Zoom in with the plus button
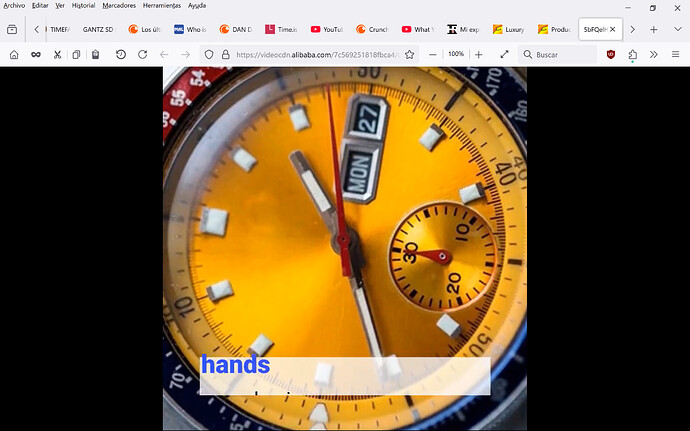This screenshot has width=690, height=431. pyautogui.click(x=479, y=55)
